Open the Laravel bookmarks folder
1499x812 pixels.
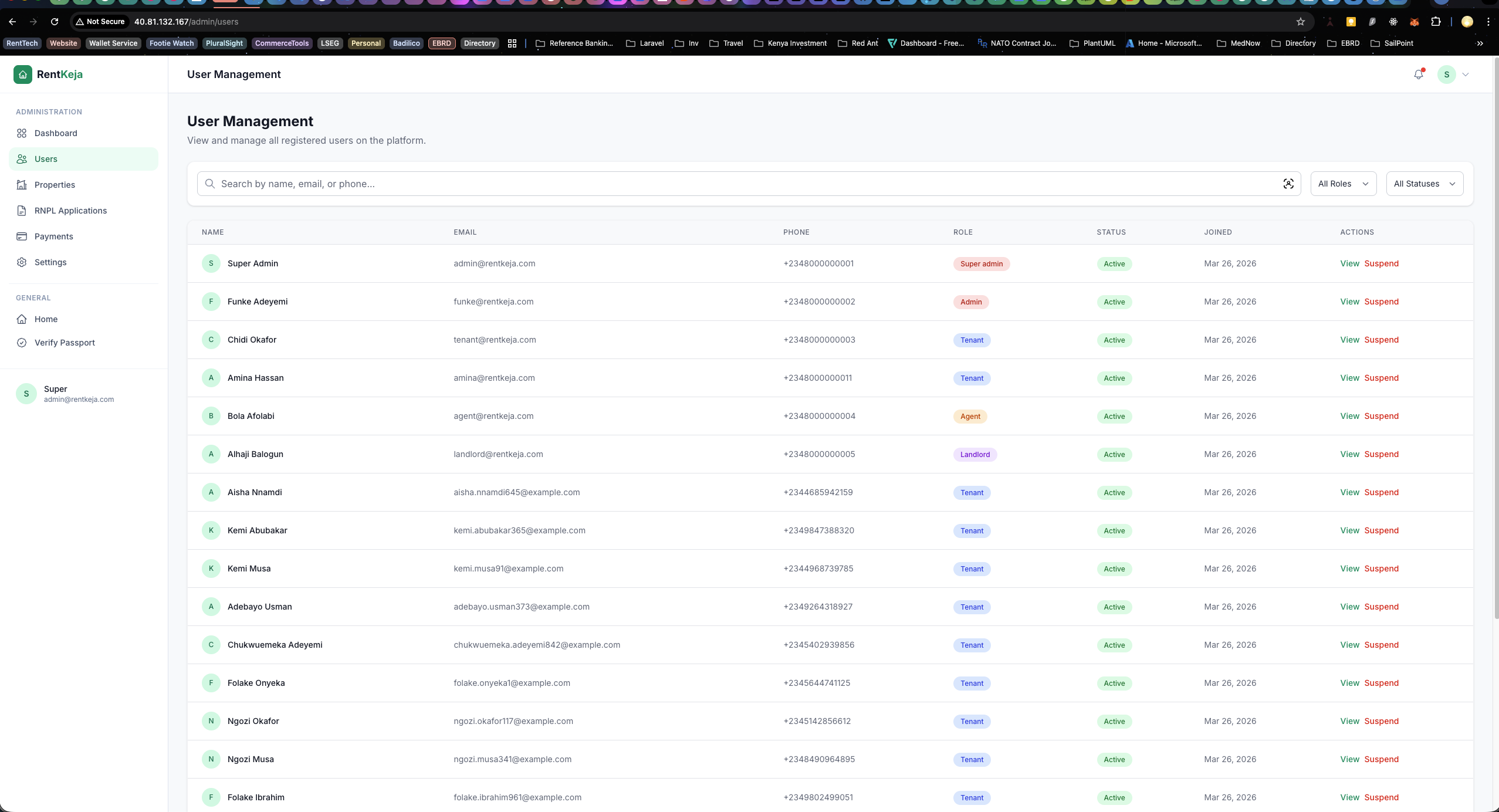pyautogui.click(x=645, y=43)
